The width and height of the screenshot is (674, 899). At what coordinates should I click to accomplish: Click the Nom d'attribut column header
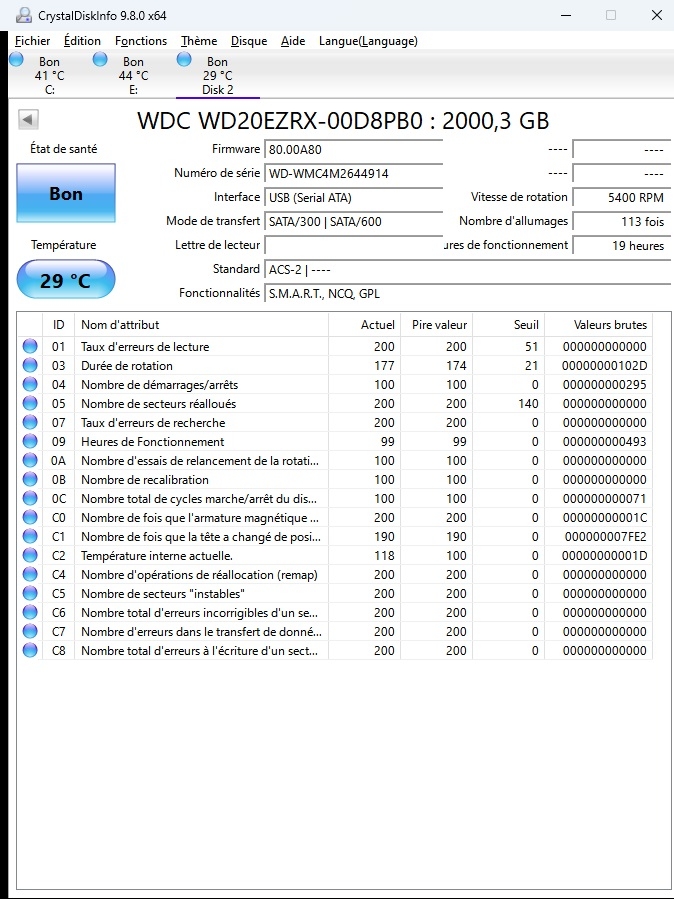coord(201,325)
